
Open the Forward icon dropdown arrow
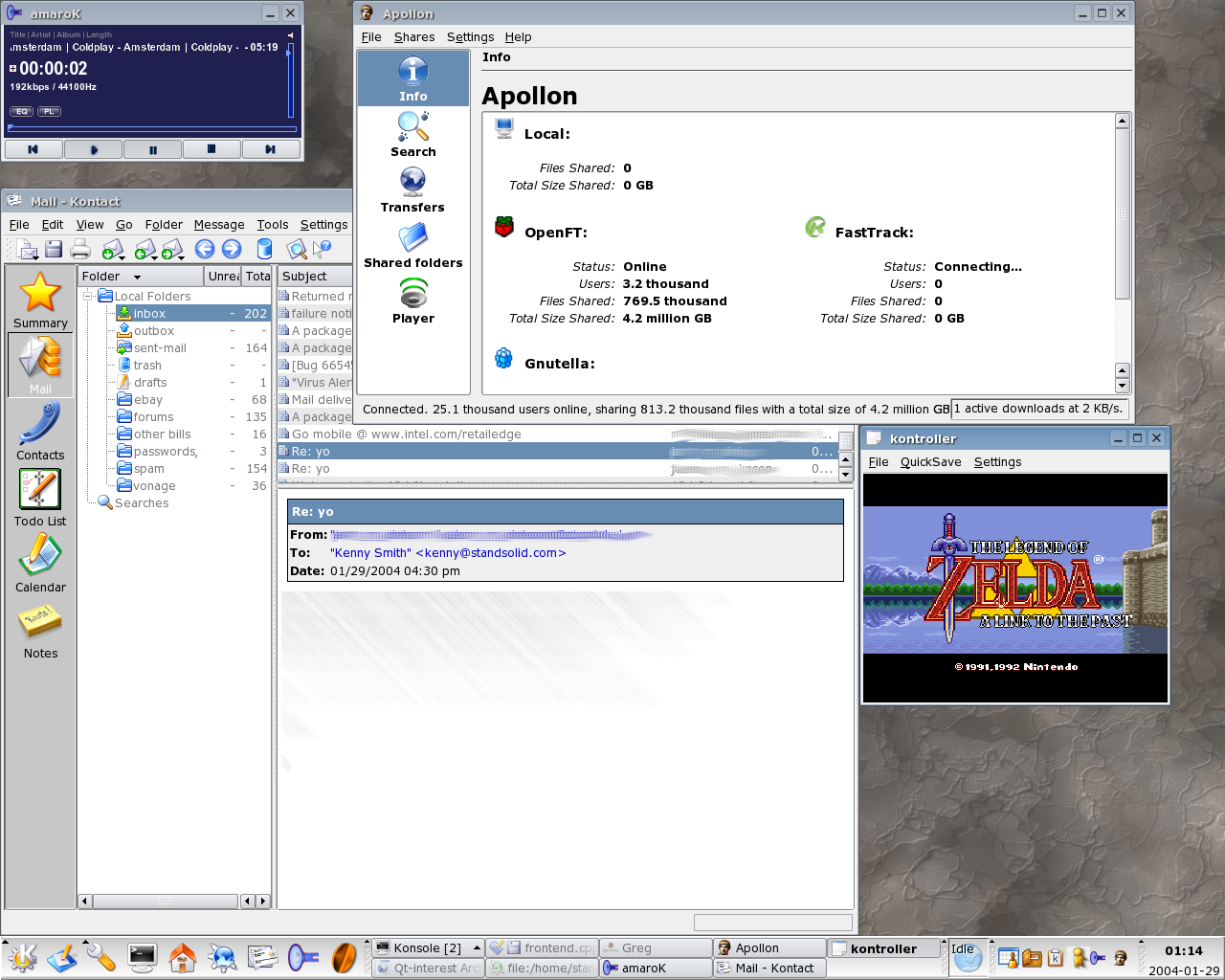point(181,257)
